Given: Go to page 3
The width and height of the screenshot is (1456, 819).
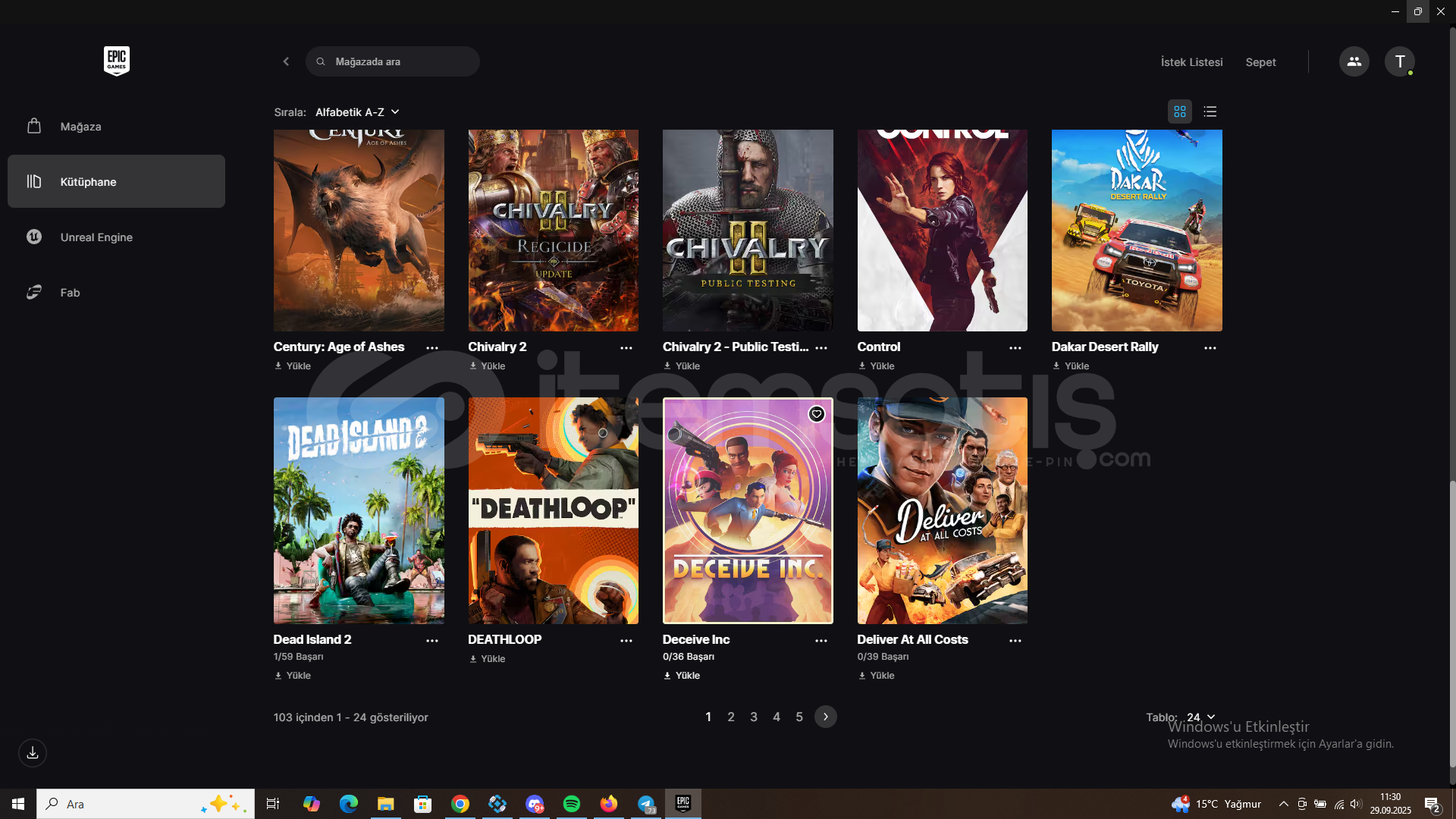Looking at the screenshot, I should pyautogui.click(x=754, y=717).
